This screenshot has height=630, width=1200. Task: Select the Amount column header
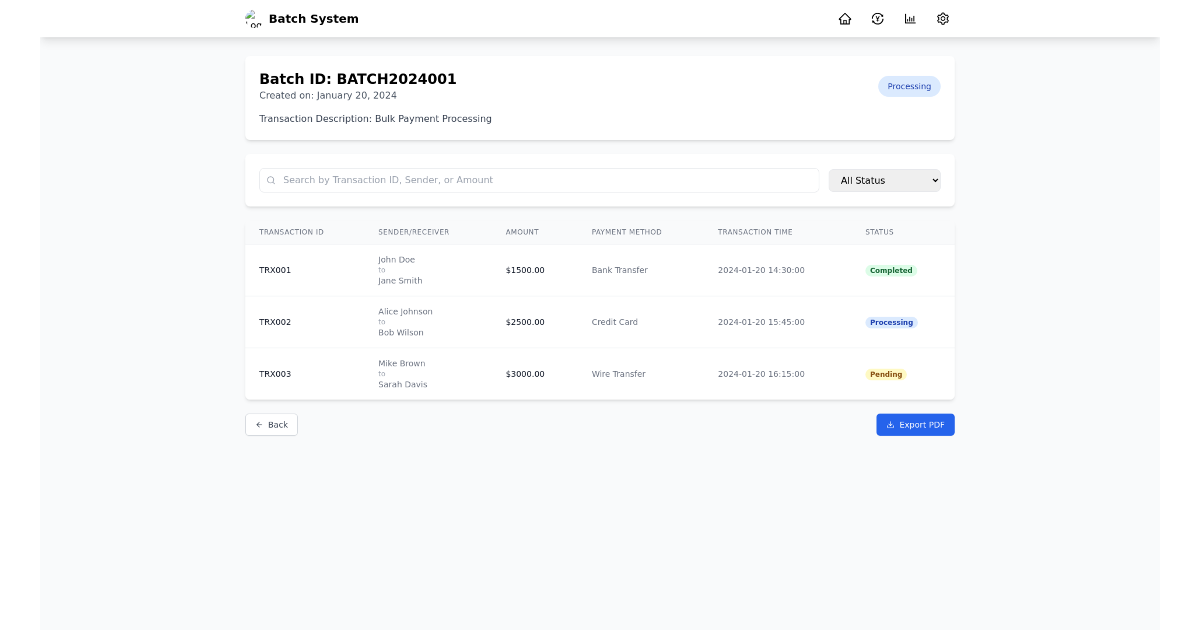522,231
